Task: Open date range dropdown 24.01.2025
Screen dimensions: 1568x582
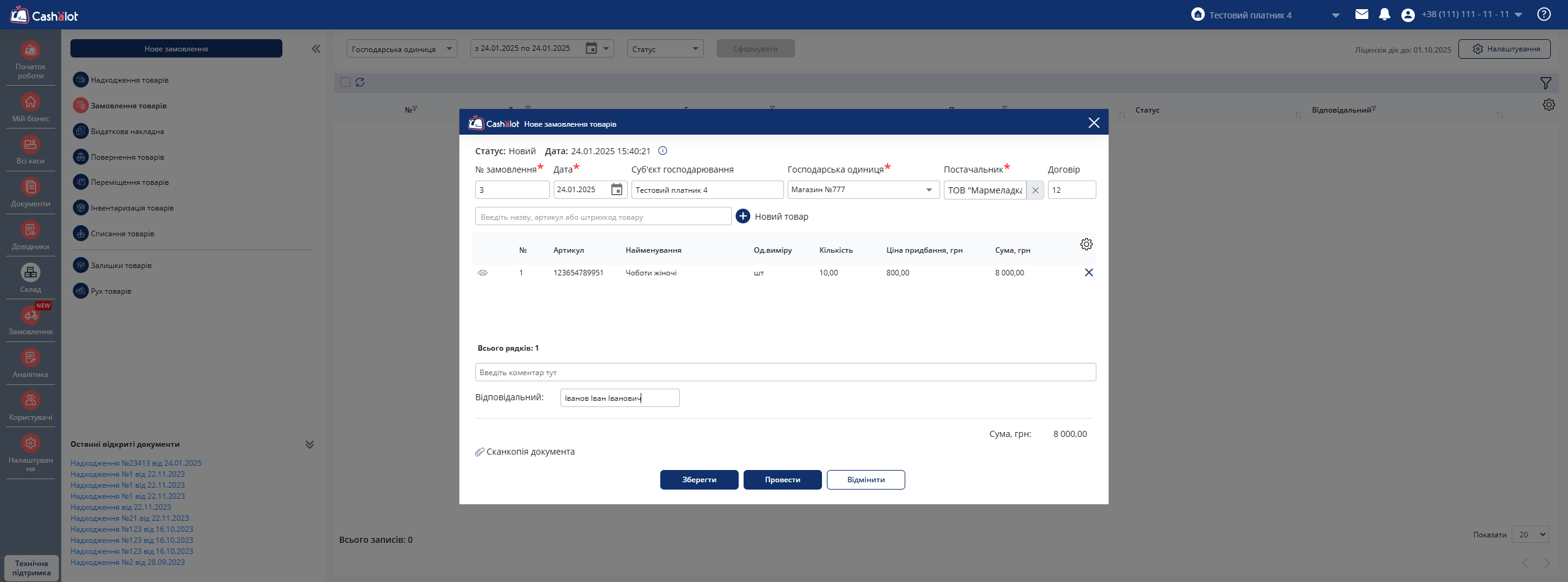Action: 542,48
